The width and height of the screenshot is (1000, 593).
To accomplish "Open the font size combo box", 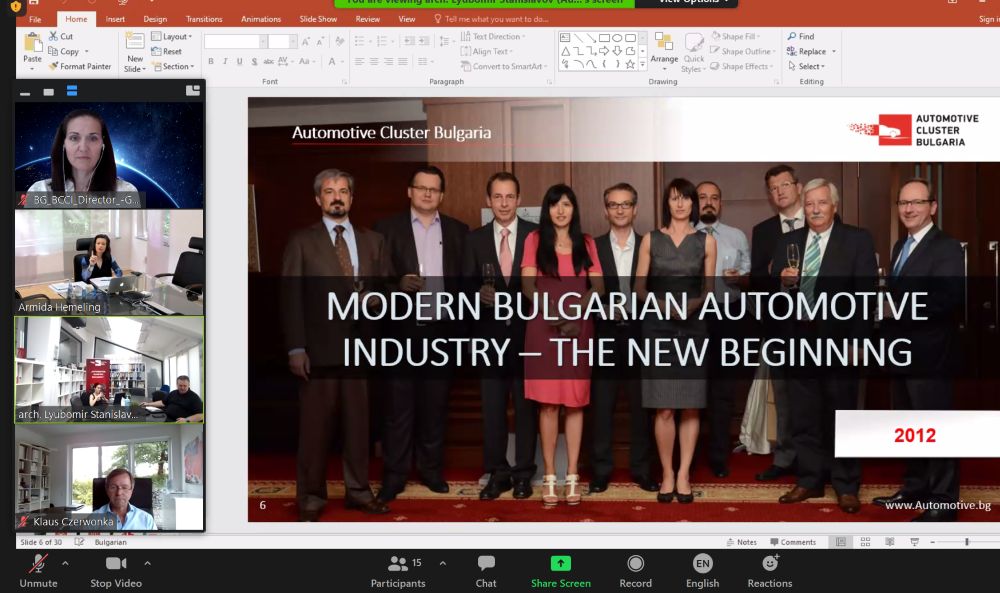I will point(283,42).
